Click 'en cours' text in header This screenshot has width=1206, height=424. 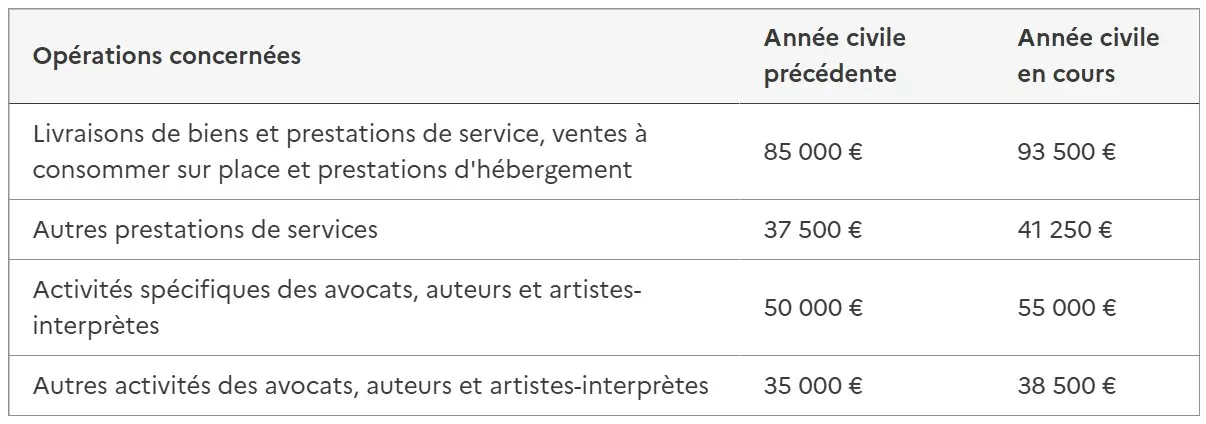click(1066, 75)
